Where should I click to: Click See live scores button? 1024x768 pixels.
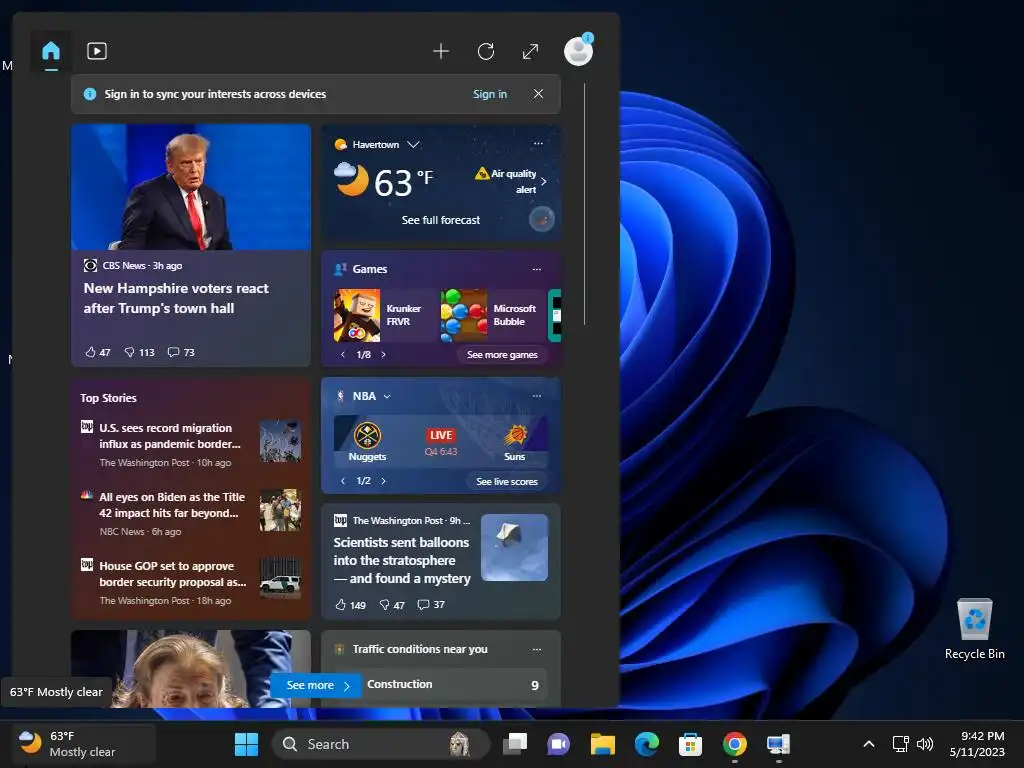click(x=507, y=481)
